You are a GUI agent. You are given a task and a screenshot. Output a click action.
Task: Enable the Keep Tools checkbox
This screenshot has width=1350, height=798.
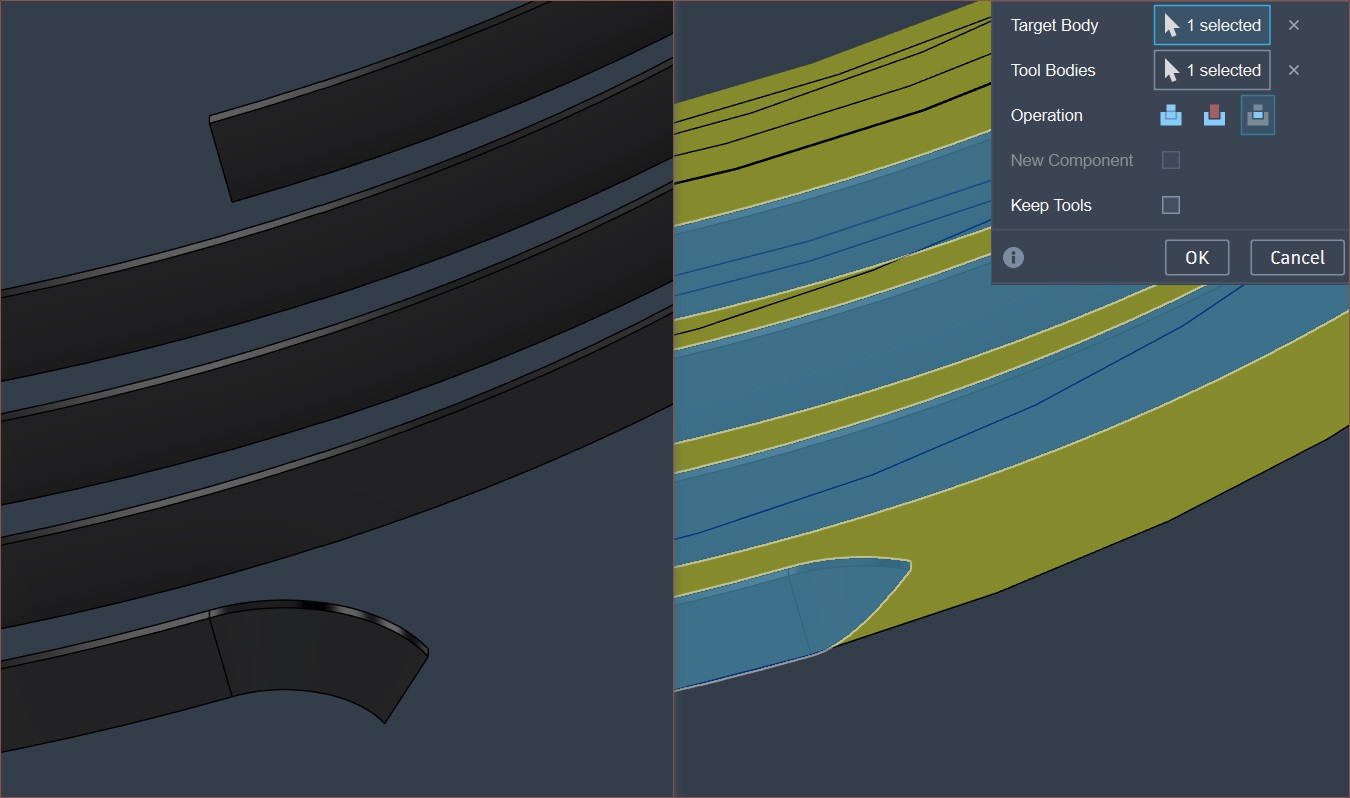coord(1171,205)
